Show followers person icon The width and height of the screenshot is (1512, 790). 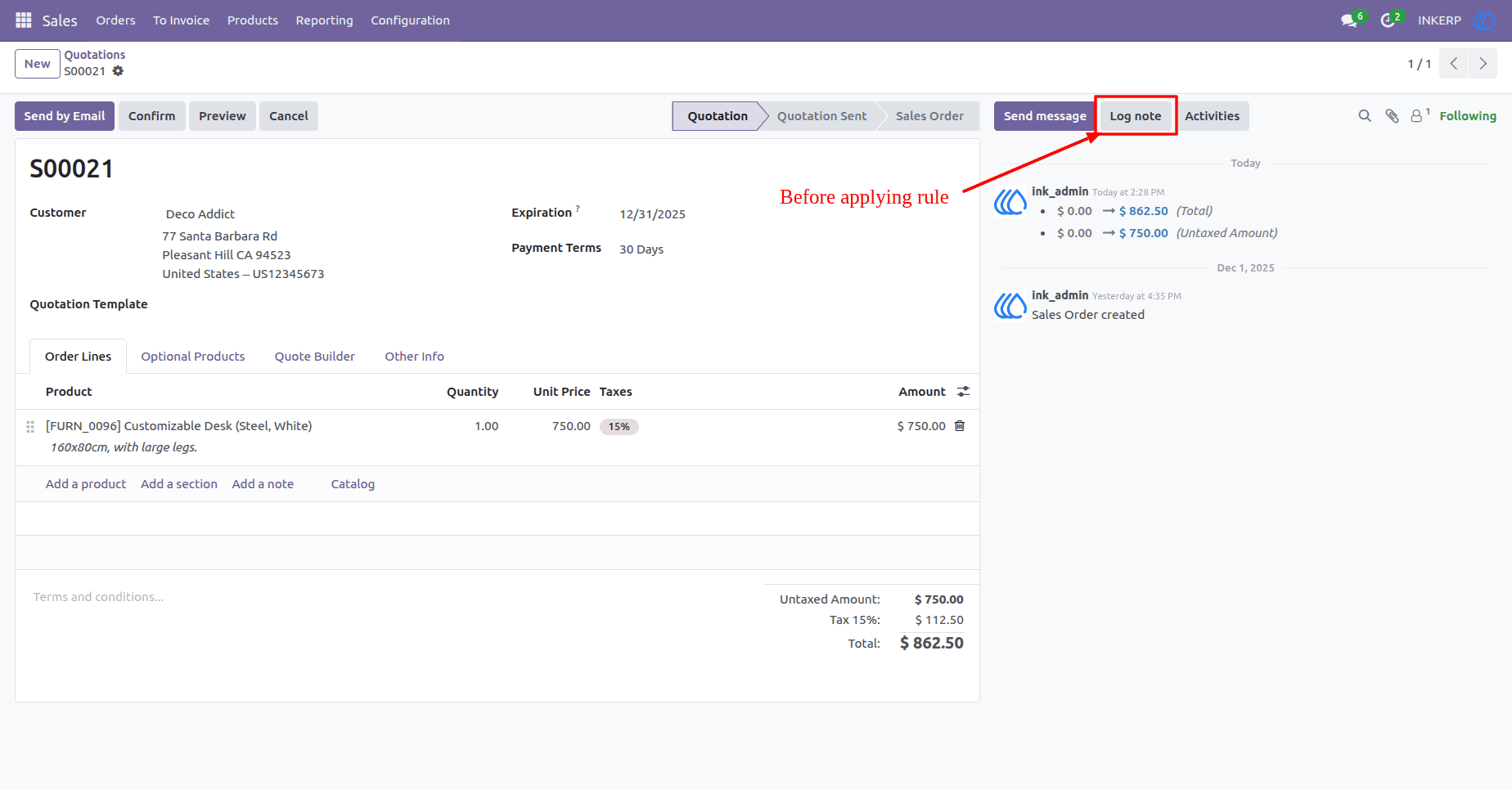pos(1418,116)
